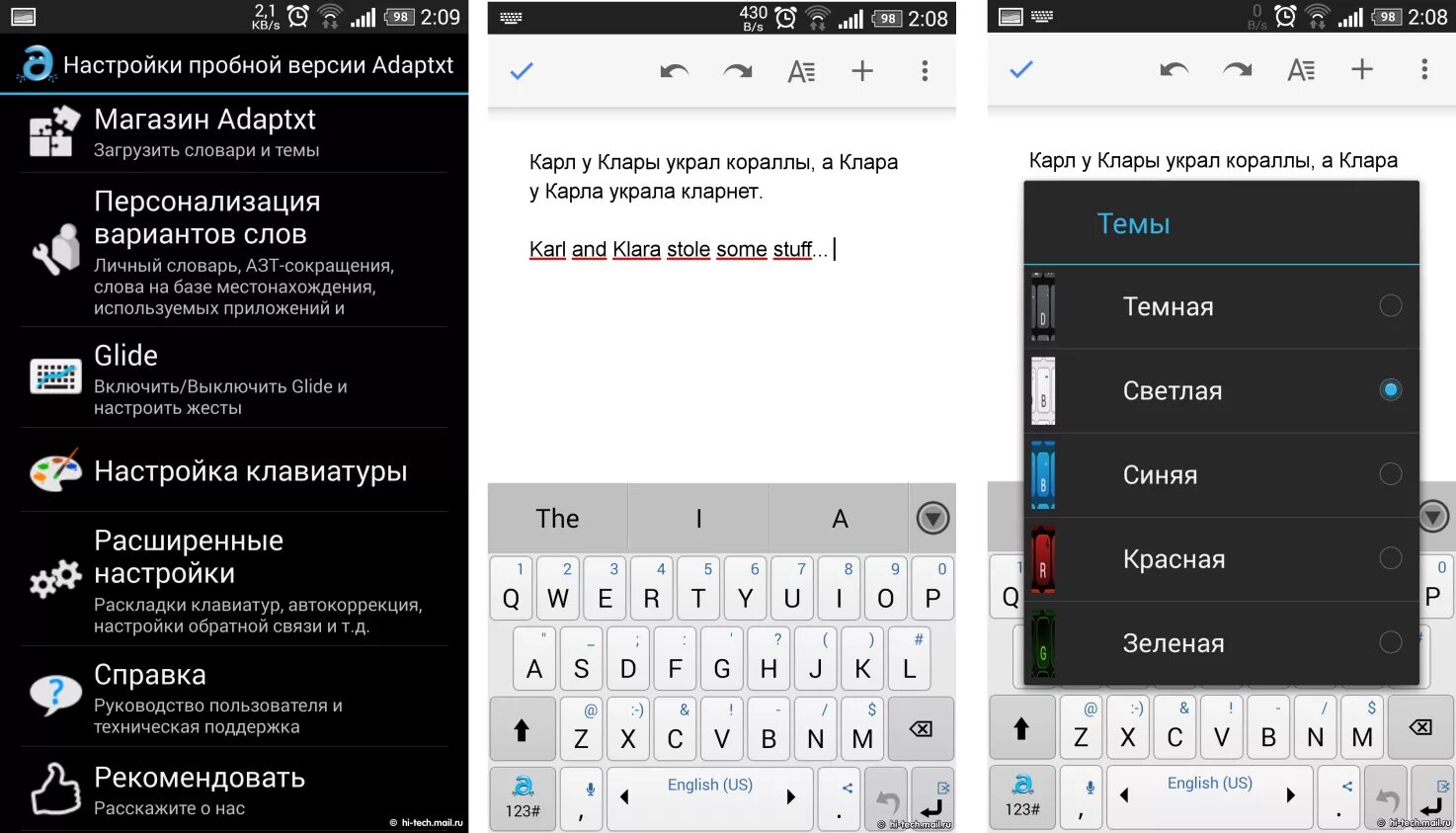Undo last edit in middle editor toolbar

click(x=675, y=71)
